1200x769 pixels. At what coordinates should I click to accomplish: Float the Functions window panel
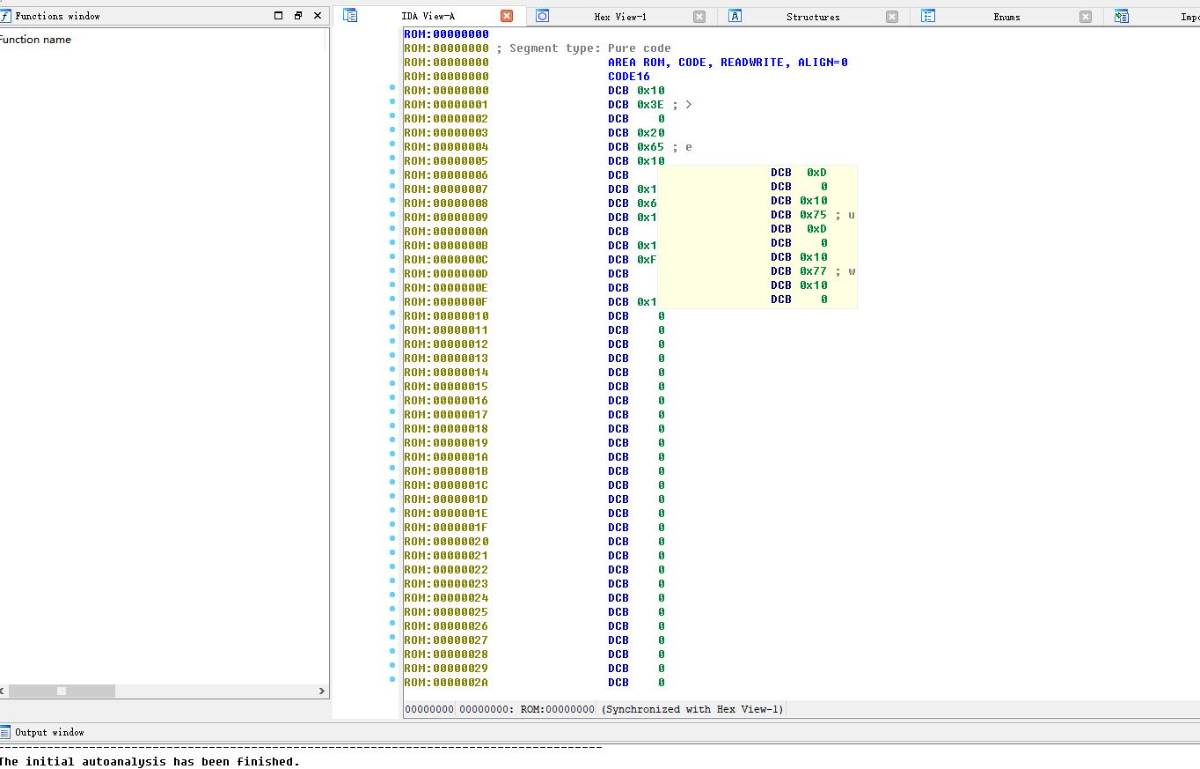298,16
